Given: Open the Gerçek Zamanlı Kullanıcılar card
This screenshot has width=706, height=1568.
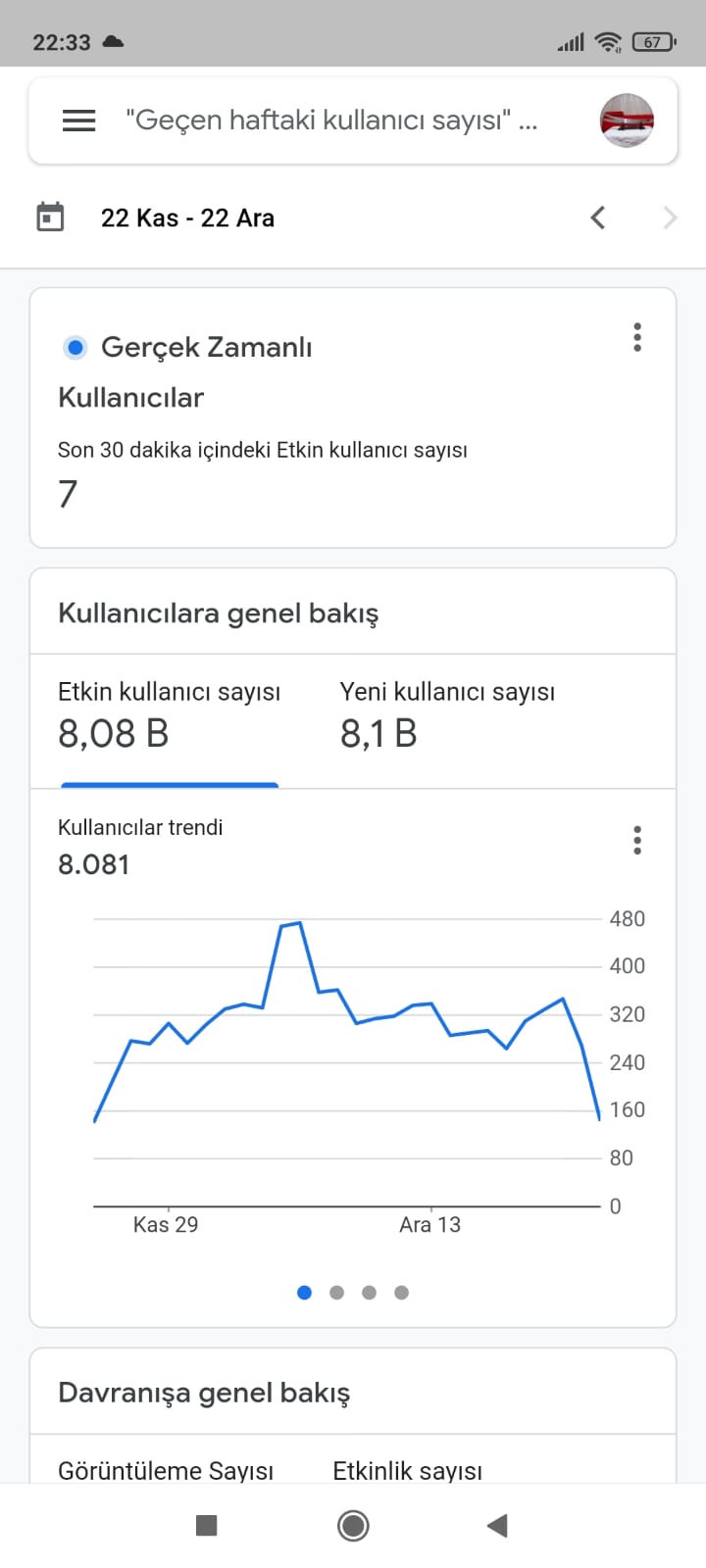Looking at the screenshot, I should pyautogui.click(x=353, y=417).
